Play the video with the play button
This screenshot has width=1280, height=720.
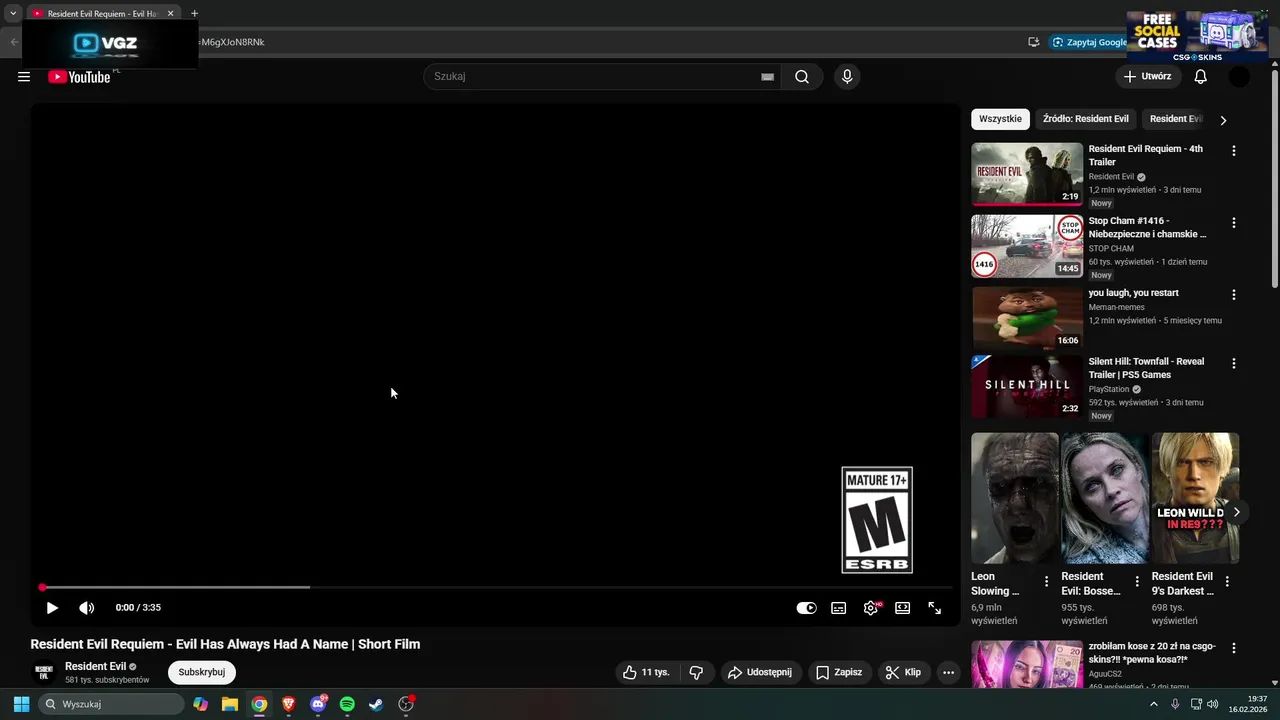pos(52,608)
